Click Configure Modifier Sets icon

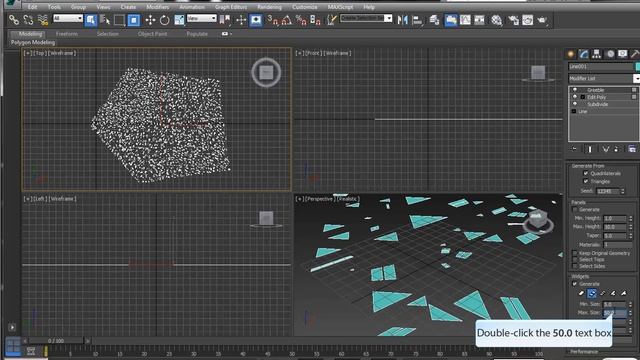click(x=632, y=149)
